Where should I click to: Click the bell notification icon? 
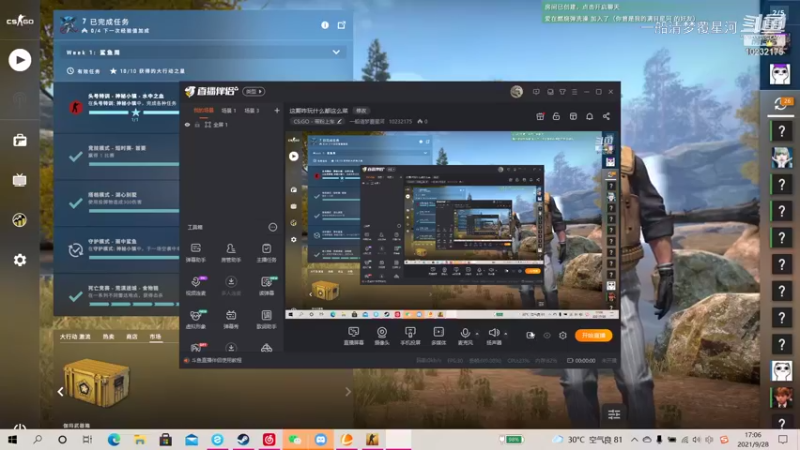pyautogui.click(x=589, y=116)
